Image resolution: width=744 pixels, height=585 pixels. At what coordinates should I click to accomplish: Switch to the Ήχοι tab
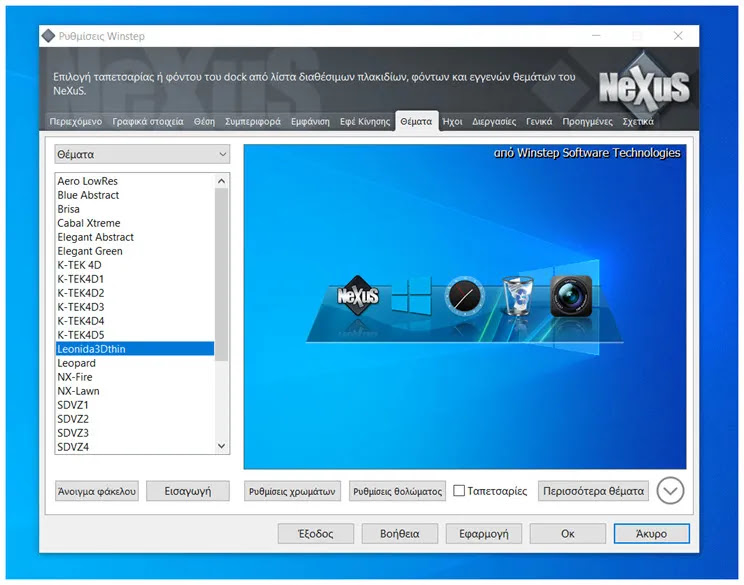(452, 121)
